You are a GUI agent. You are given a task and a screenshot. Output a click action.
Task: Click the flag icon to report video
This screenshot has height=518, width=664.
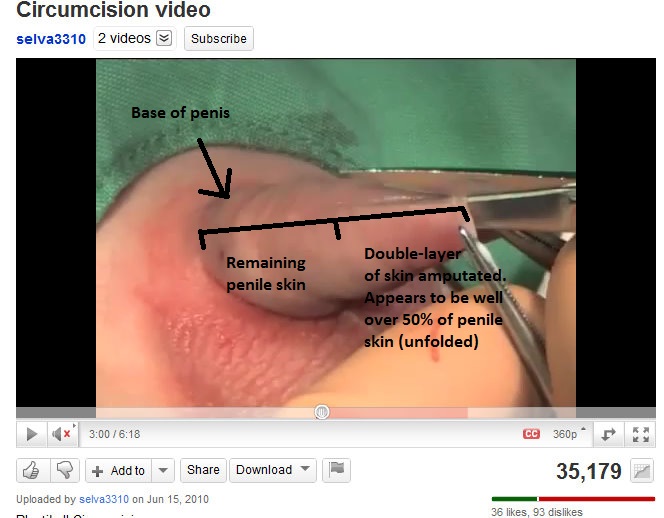[x=336, y=470]
